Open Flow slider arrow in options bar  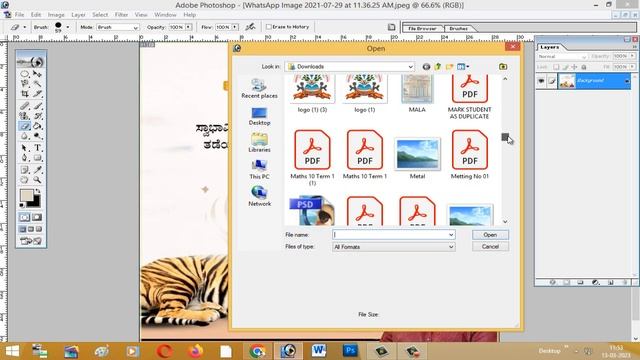(x=235, y=27)
